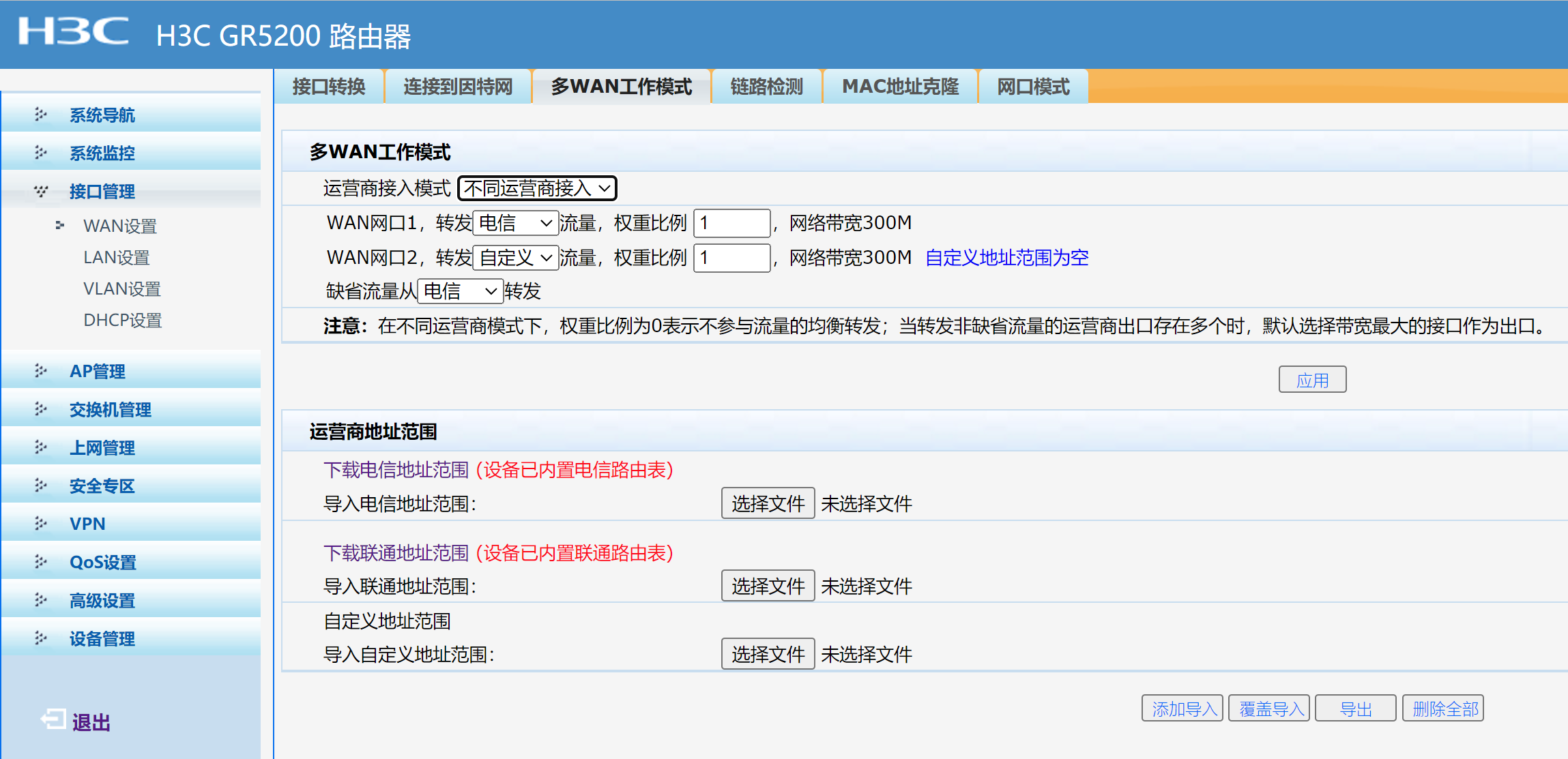Screen dimensions: 1568x759
Task: Click the arrow icon beside VPN
Action: tap(41, 524)
